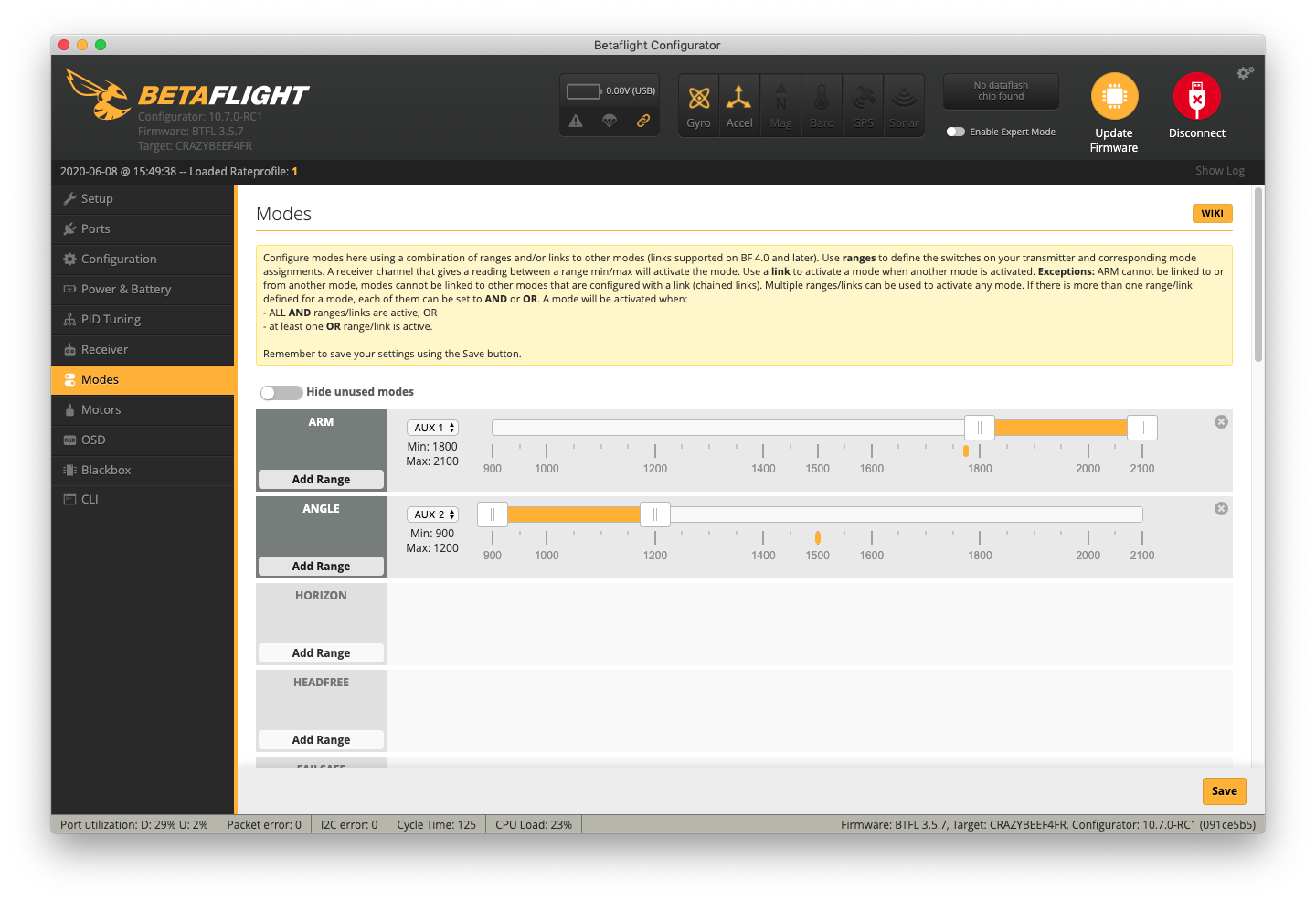Open the PID Tuning tab
The image size is (1316, 901).
click(143, 319)
